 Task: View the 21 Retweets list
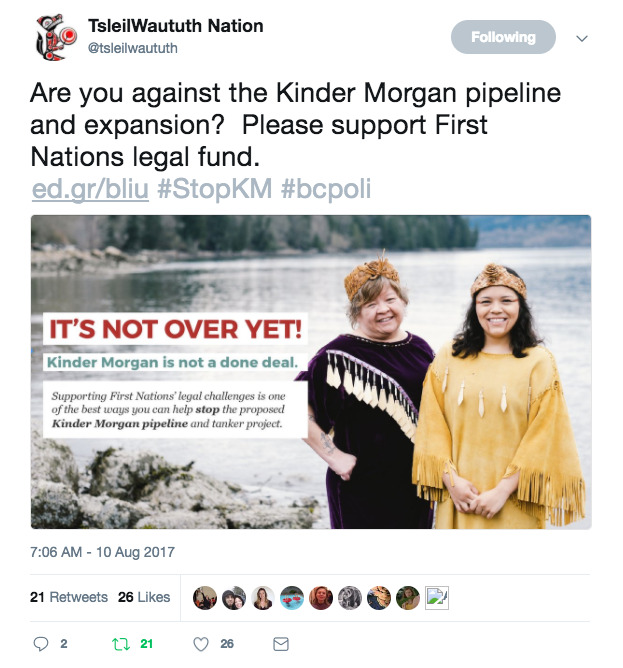pyautogui.click(x=69, y=597)
